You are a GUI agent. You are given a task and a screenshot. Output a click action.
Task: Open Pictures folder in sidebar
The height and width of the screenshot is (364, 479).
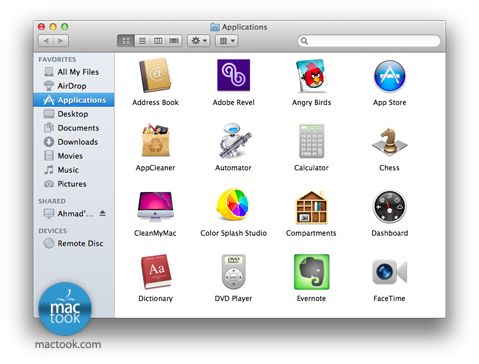click(74, 184)
